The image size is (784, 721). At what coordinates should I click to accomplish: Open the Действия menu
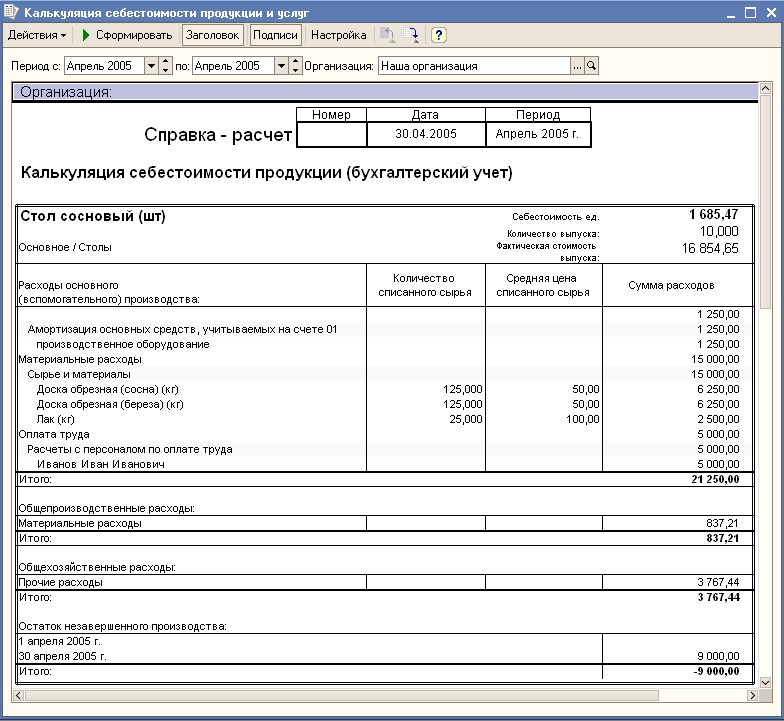click(x=36, y=35)
